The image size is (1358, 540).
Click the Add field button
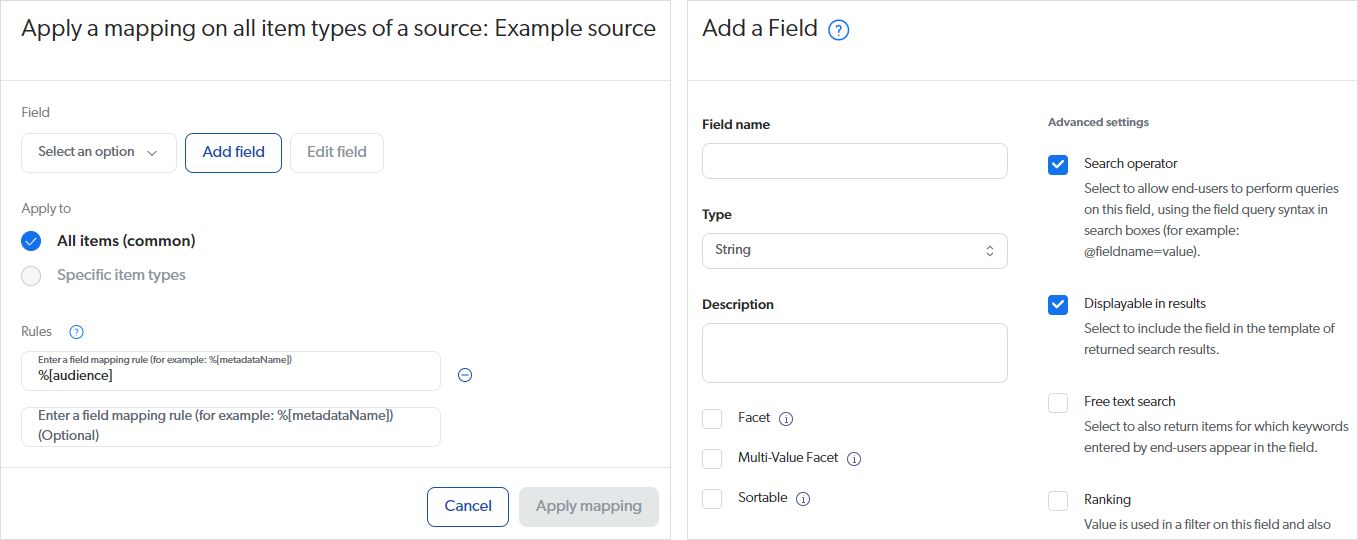coord(233,153)
